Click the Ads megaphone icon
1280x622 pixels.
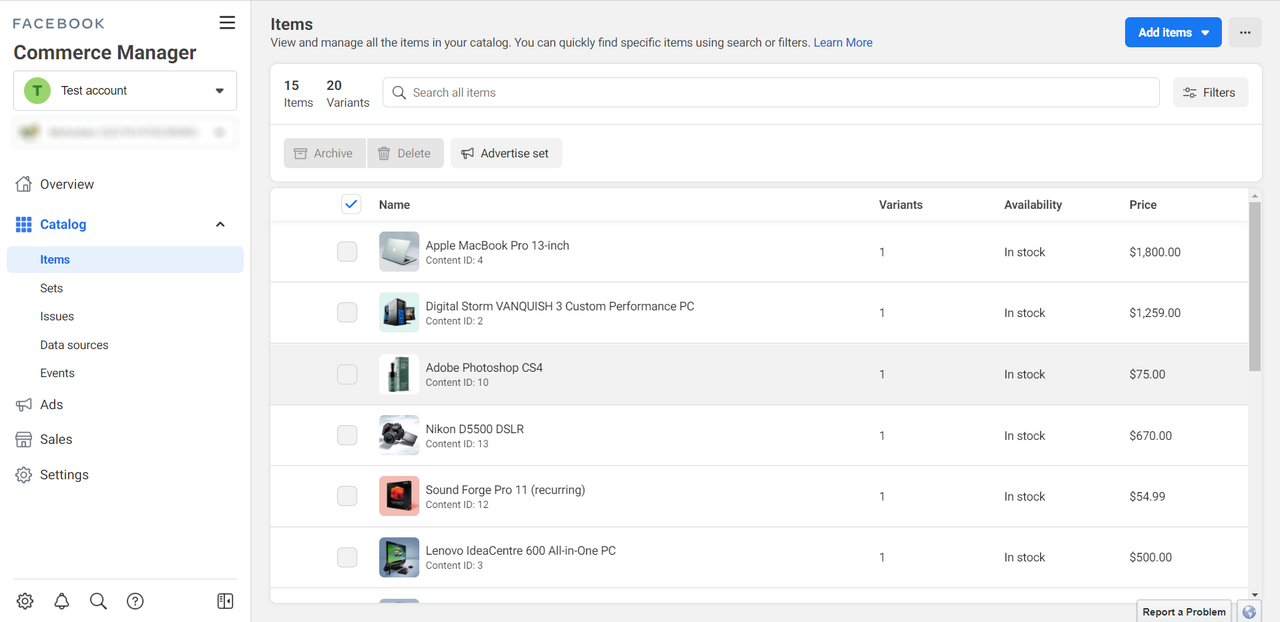click(24, 405)
